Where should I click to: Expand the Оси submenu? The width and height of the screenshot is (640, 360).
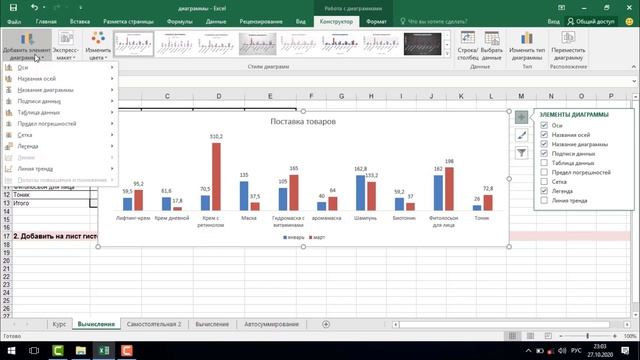(60, 67)
